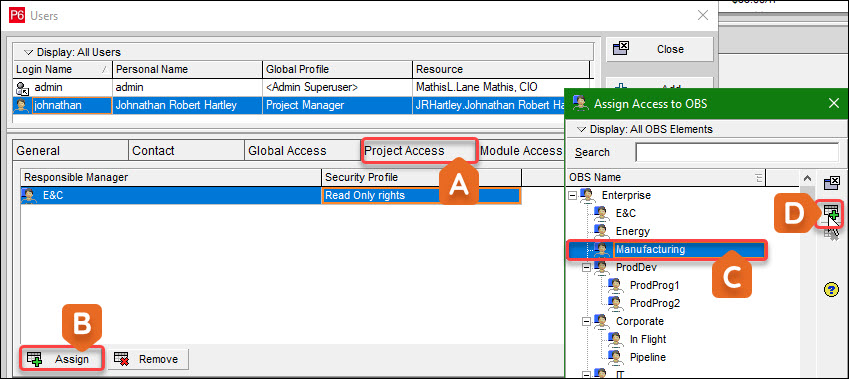
Task: Click the P6 application icon in title bar
Action: pyautogui.click(x=17, y=16)
